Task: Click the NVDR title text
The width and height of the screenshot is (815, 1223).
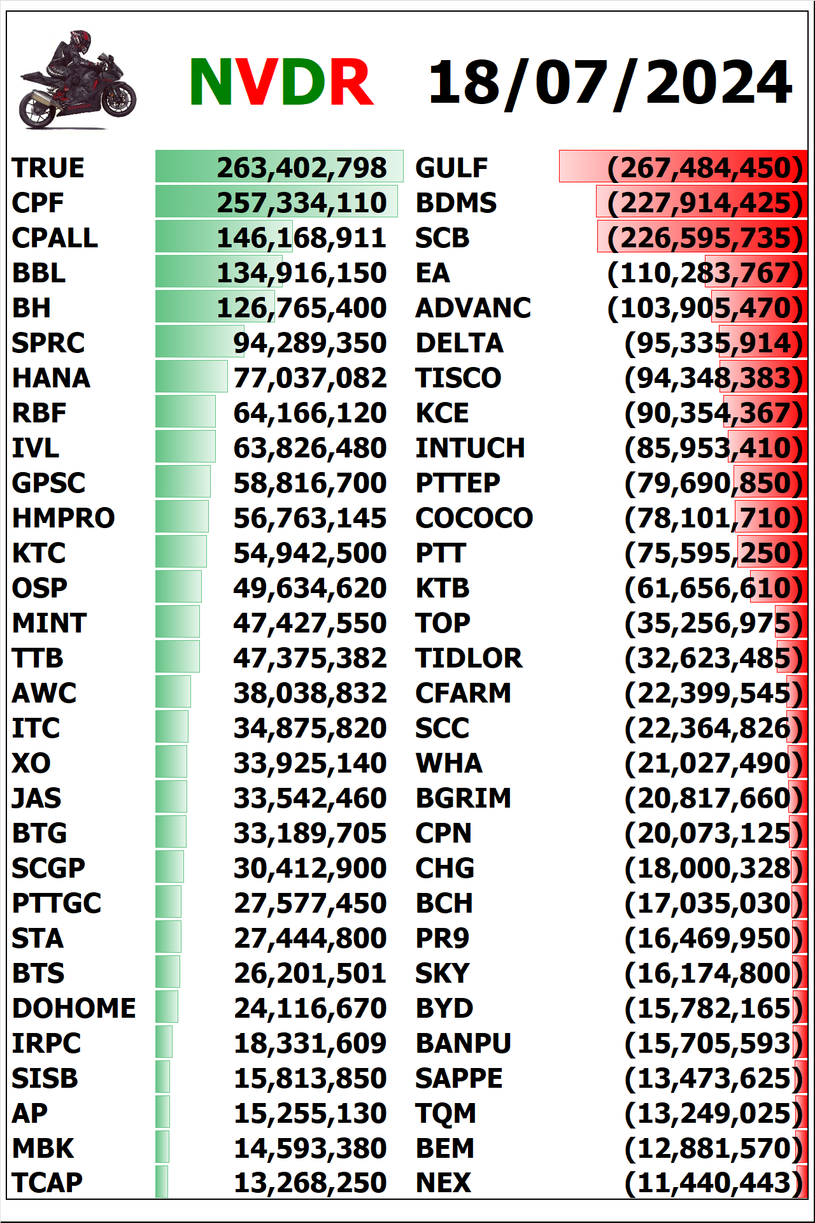Action: click(x=281, y=82)
